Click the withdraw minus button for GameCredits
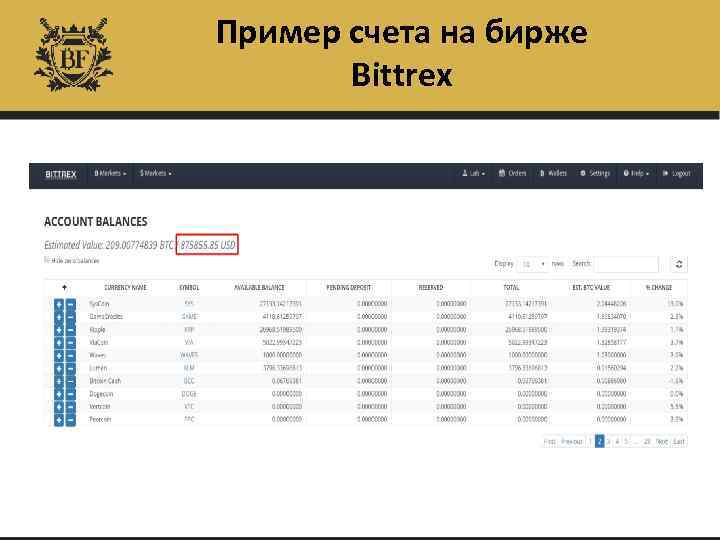Viewport: 720px width, 540px height. (71, 317)
